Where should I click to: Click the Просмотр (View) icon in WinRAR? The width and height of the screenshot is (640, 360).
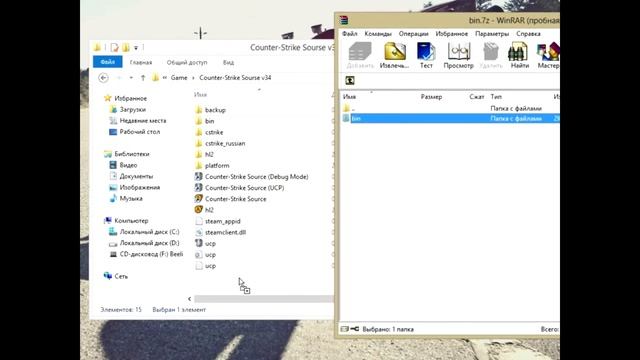tap(458, 56)
